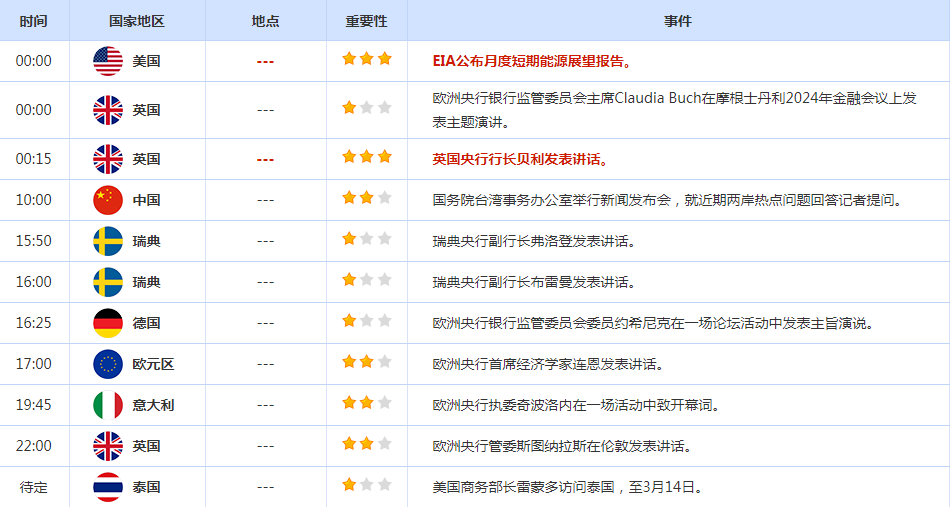Select the 美国商务部长雷蒙多访问泰国 event

tap(568, 487)
